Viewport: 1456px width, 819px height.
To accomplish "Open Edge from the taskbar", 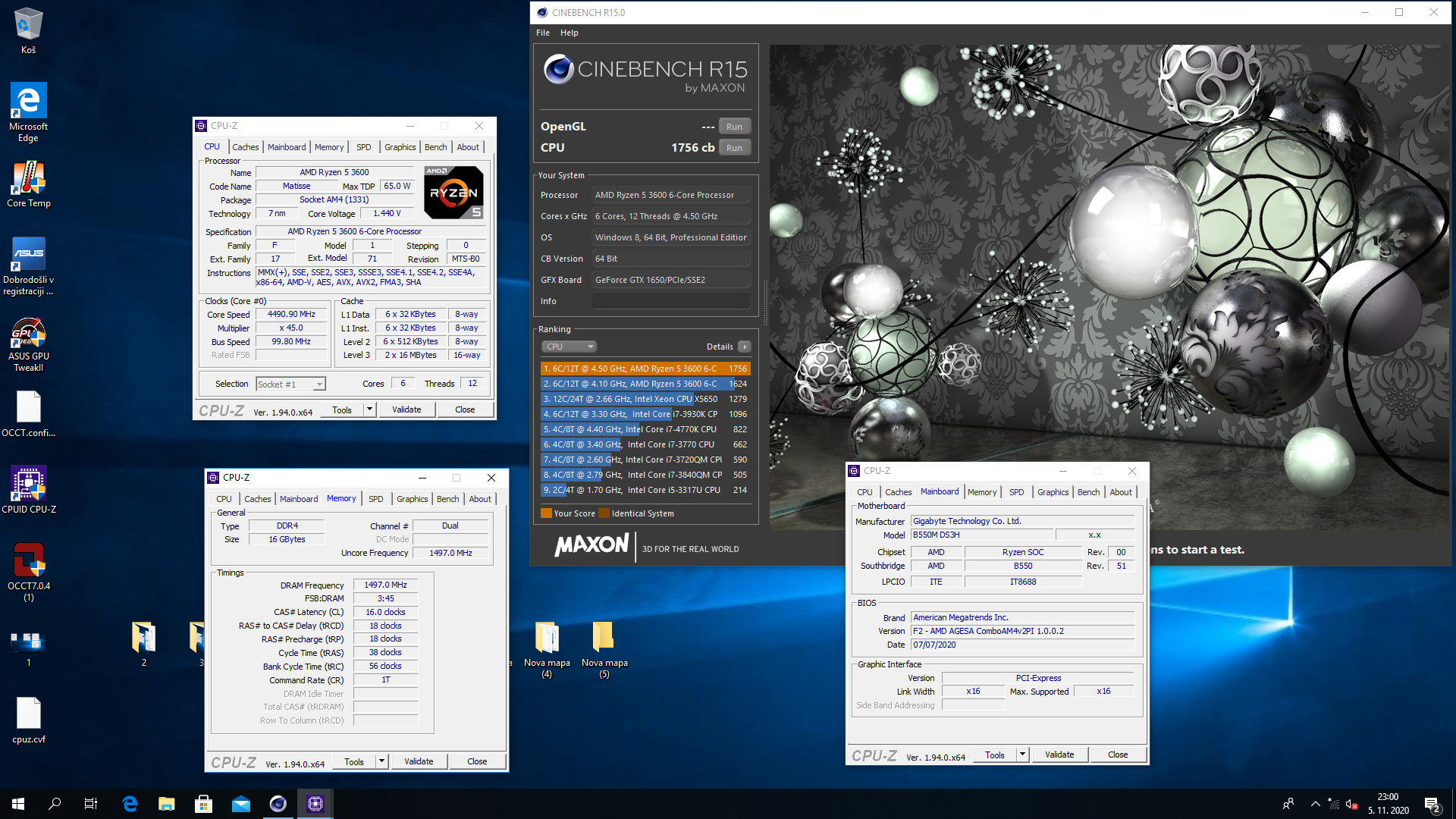I will (x=130, y=804).
